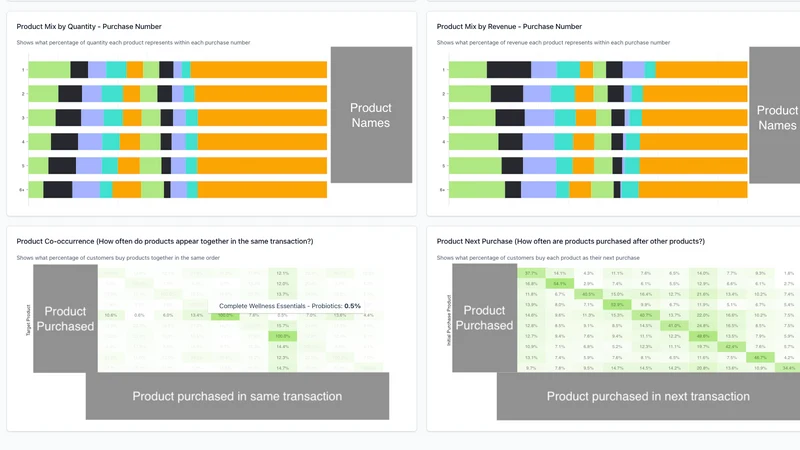Image resolution: width=800 pixels, height=450 pixels.
Task: Click the 'Initial Purchase Product' vertical axis label
Action: [x=449, y=320]
